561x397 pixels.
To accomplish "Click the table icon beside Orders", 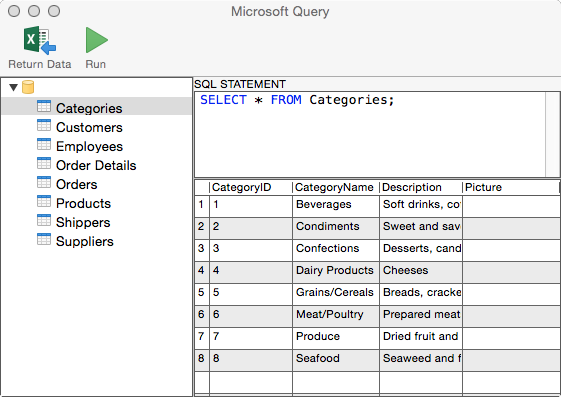I will coord(44,182).
